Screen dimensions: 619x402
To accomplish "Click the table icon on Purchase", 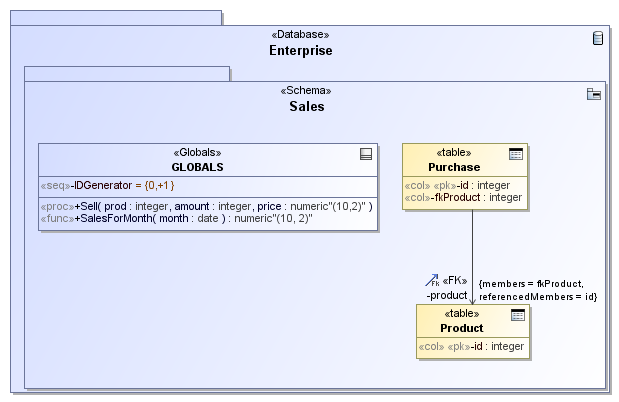I will click(516, 154).
